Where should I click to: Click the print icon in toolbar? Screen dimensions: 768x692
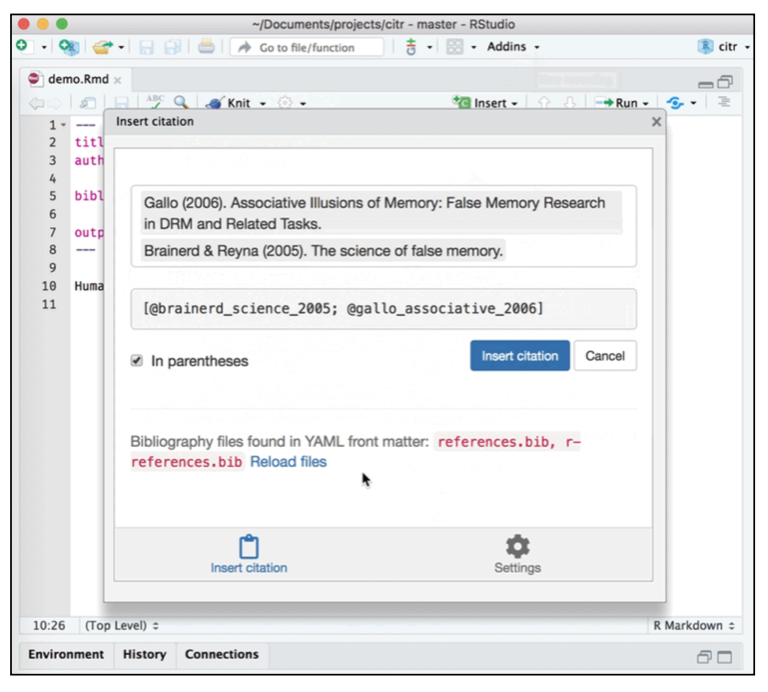pyautogui.click(x=205, y=47)
